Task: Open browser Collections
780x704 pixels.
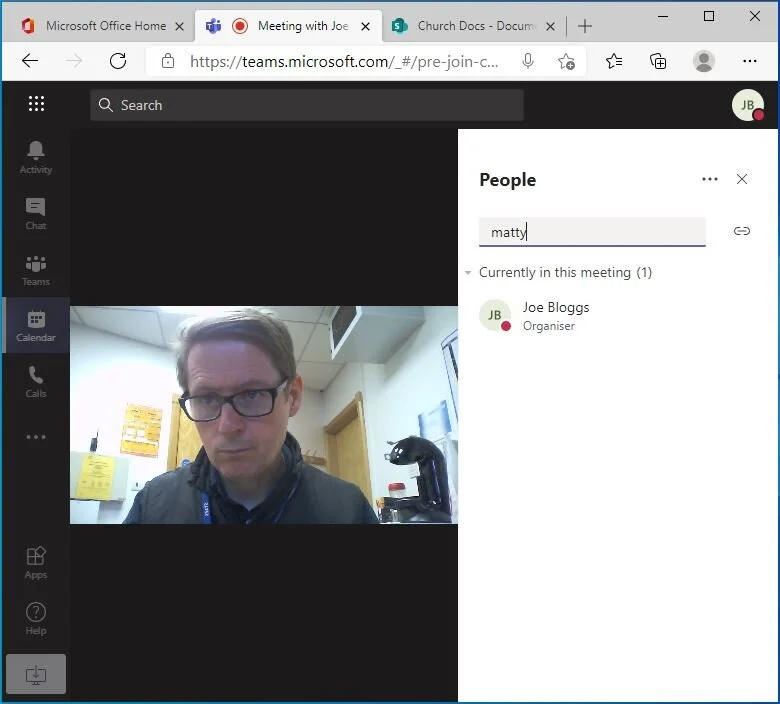Action: tap(658, 61)
